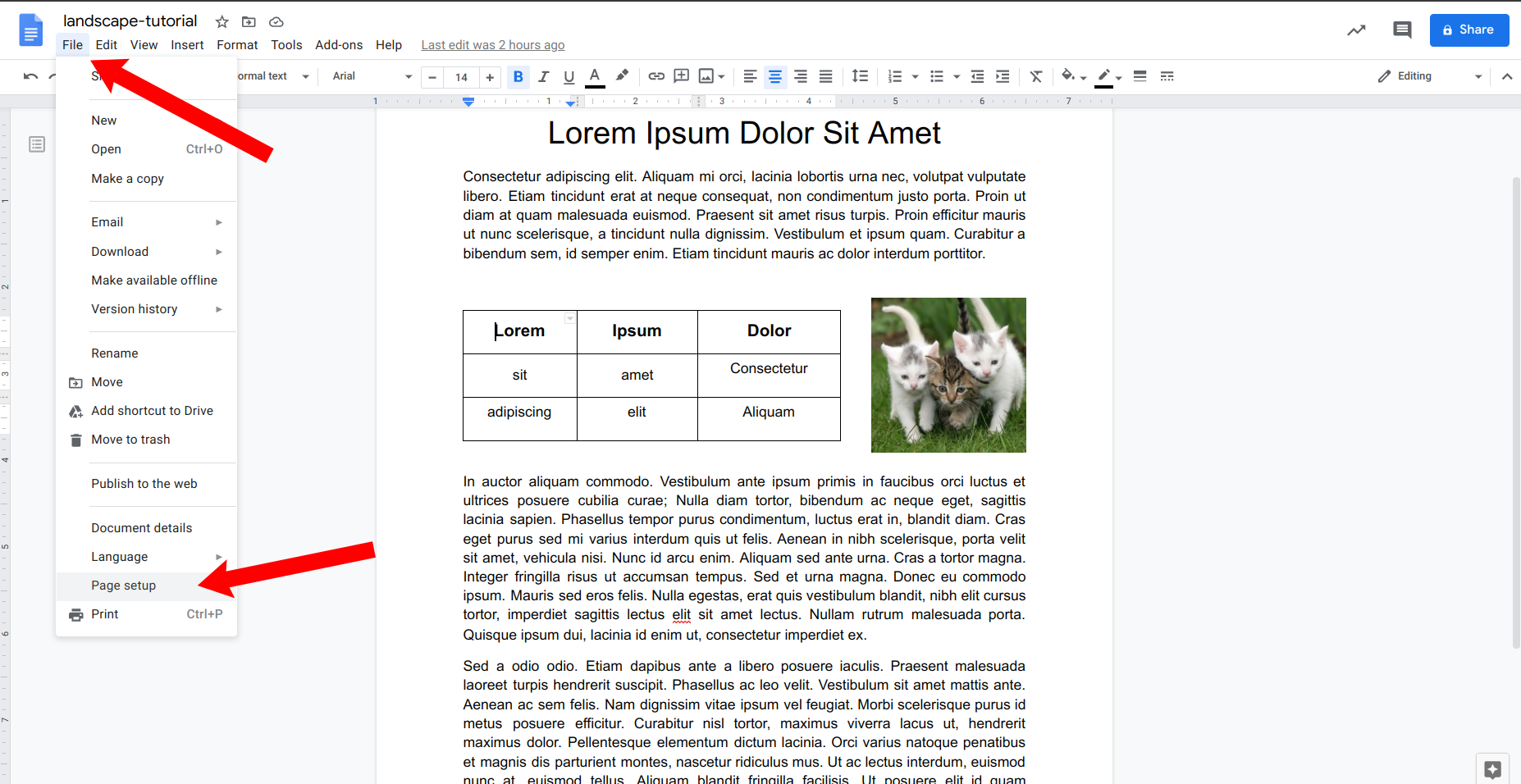Select Page setup from File menu
Viewport: 1521px width, 784px height.
click(124, 586)
